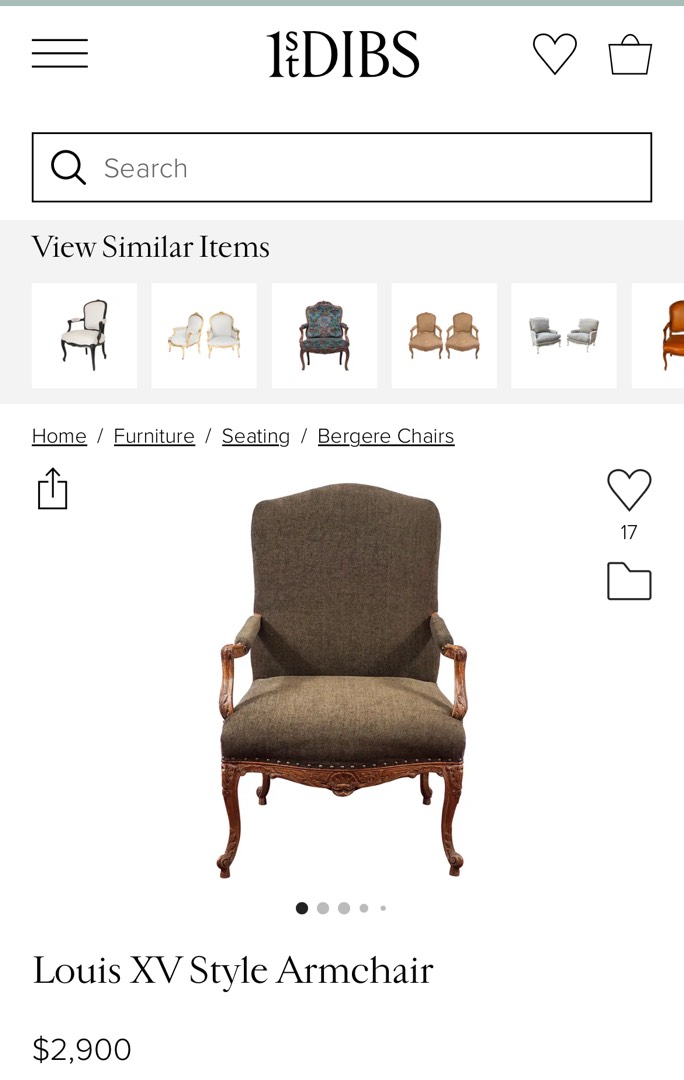This screenshot has height=1080, width=684.
Task: Select second image carousel dot
Action: 322,908
